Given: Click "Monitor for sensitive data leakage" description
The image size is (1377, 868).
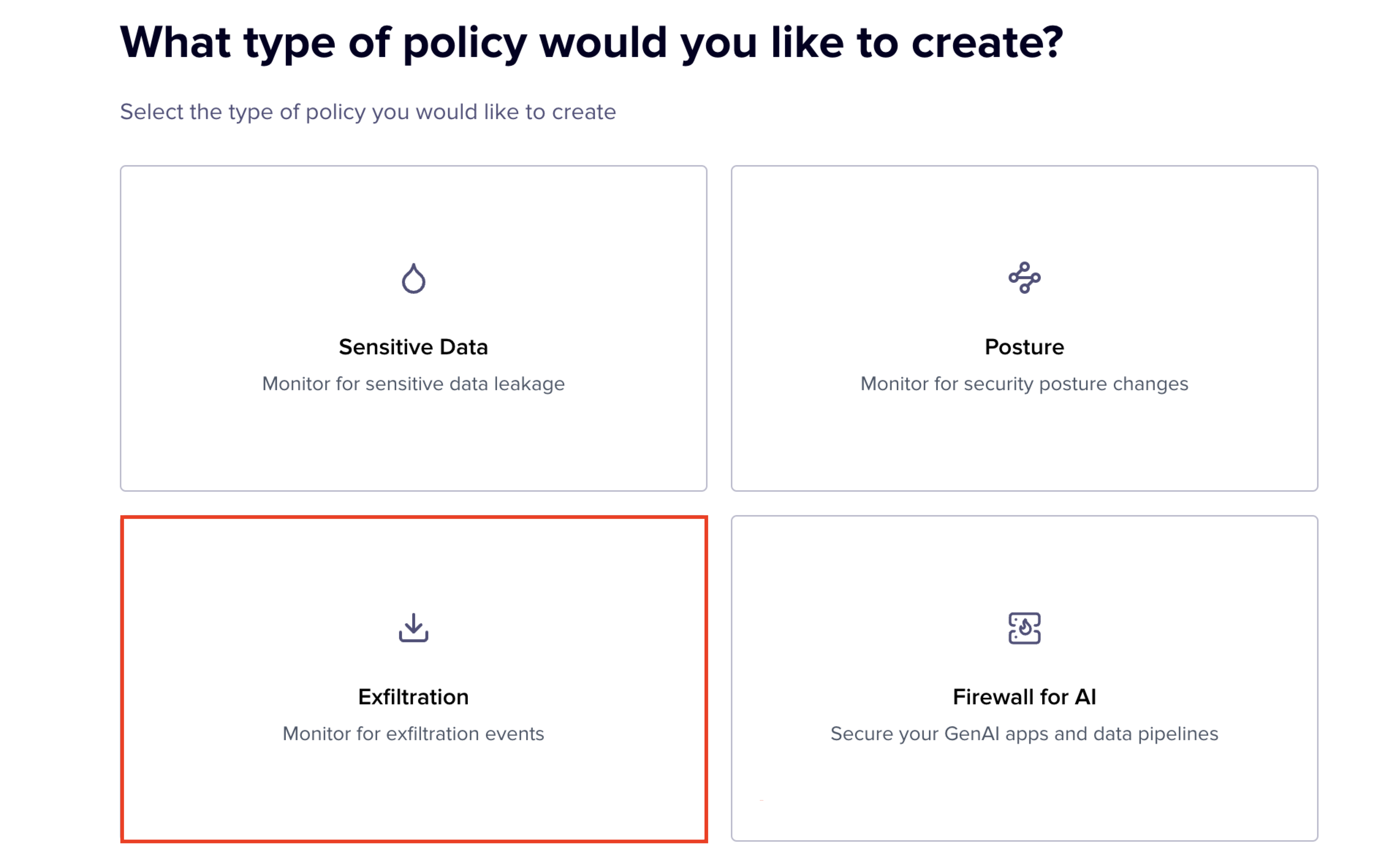Looking at the screenshot, I should (x=413, y=384).
